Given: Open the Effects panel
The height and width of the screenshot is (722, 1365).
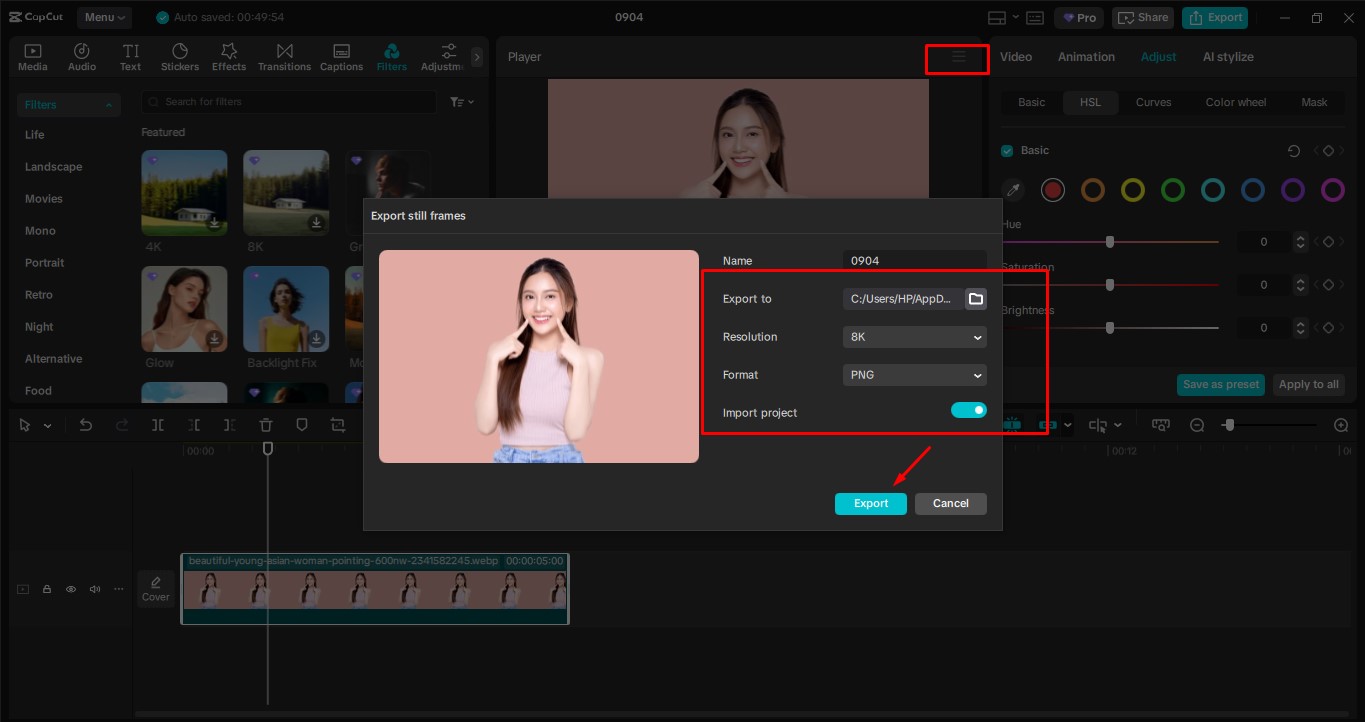Looking at the screenshot, I should coord(228,55).
